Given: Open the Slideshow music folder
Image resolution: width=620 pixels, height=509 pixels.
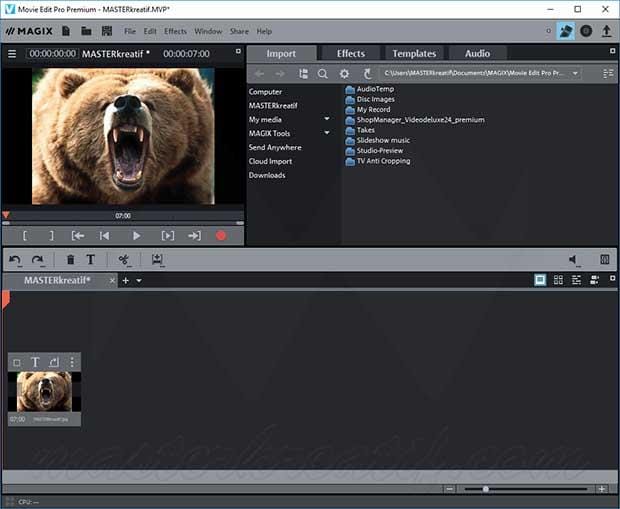Looking at the screenshot, I should coord(378,140).
